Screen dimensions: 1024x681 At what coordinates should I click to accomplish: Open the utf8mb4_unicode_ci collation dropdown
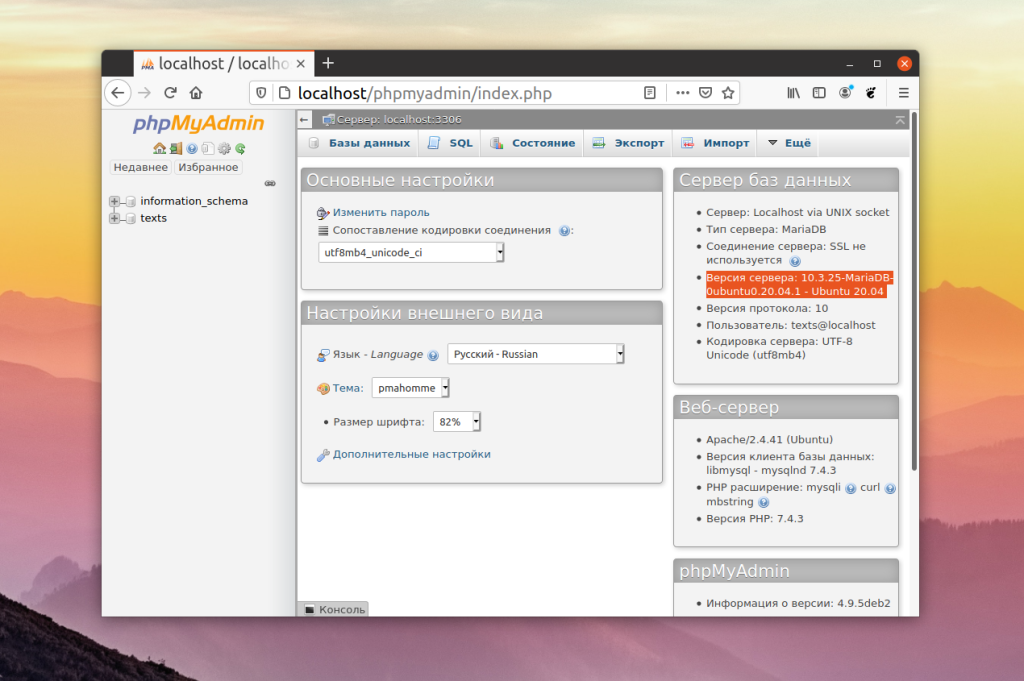[x=411, y=253]
